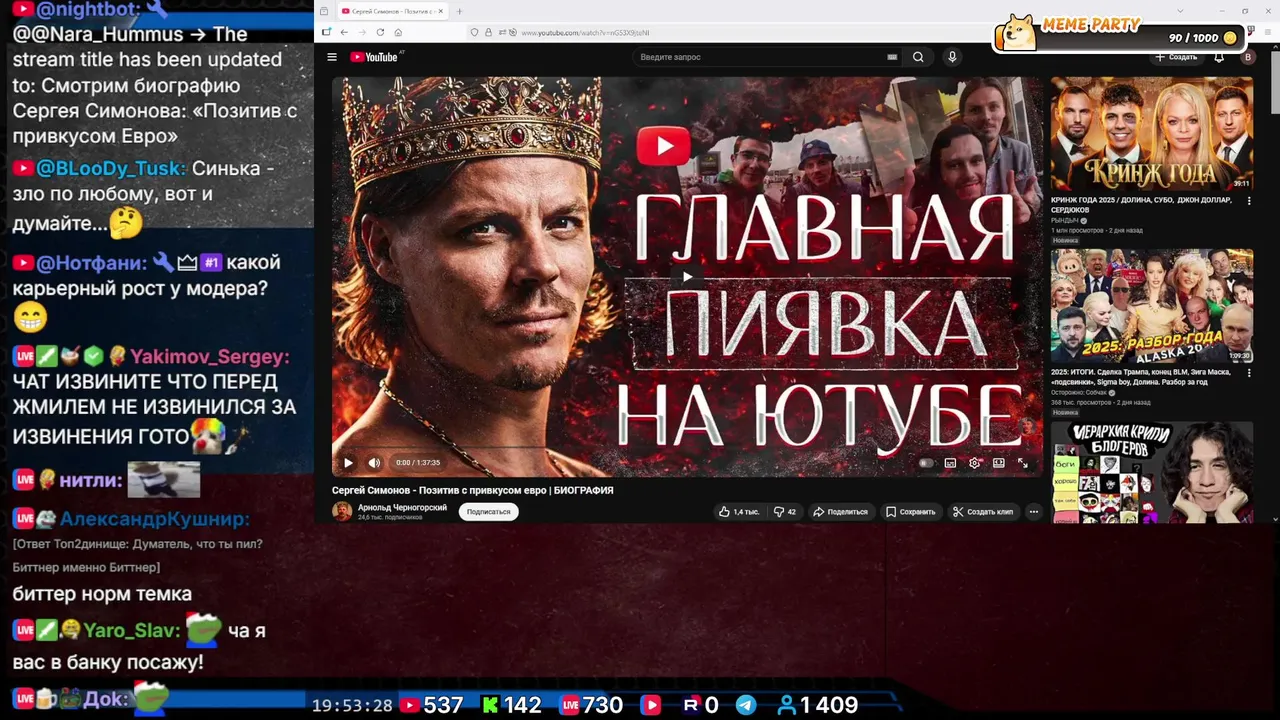Click the Поделиться share button
1280x720 pixels.
point(840,512)
